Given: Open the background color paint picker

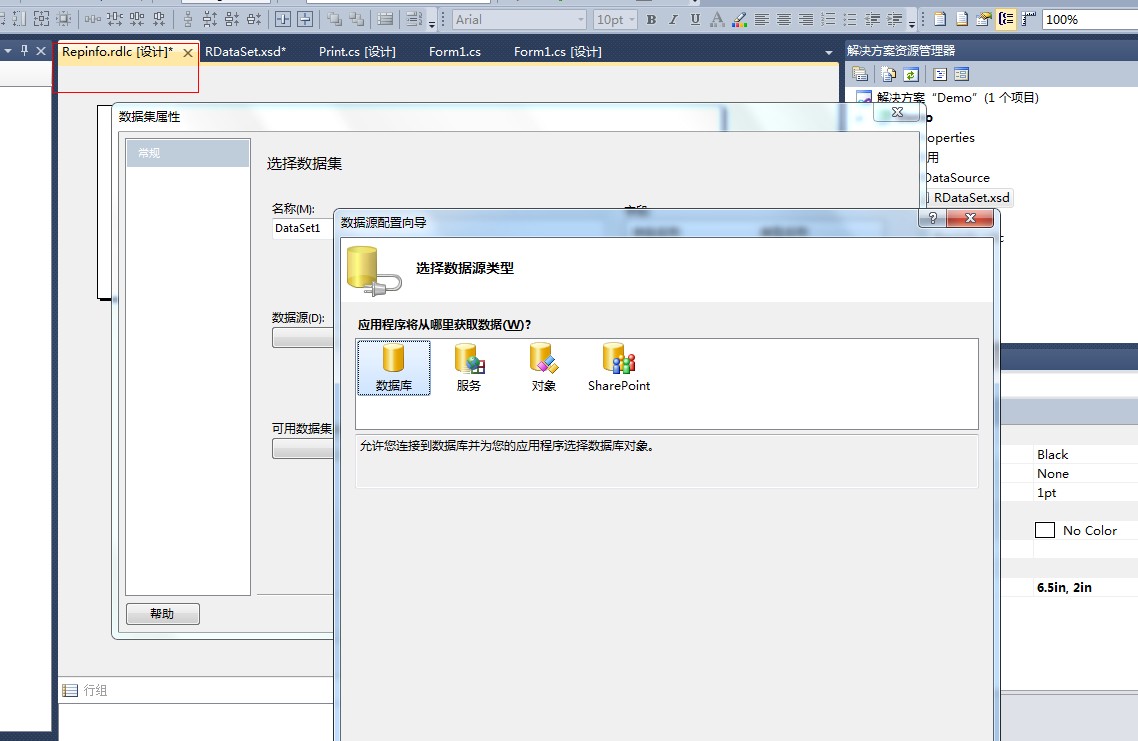Looking at the screenshot, I should (x=739, y=20).
